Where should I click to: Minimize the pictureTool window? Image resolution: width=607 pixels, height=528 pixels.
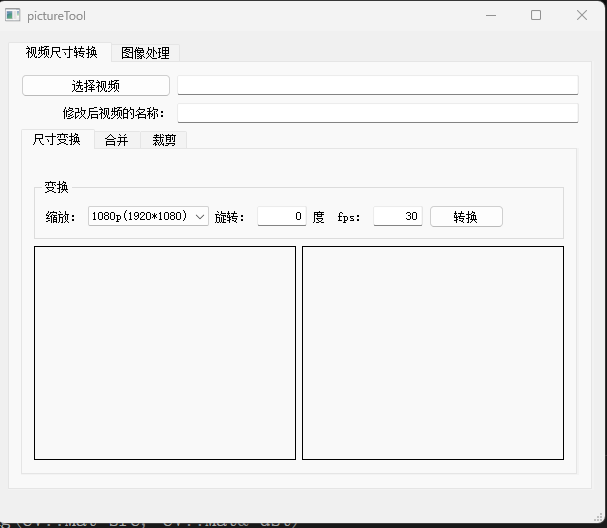491,15
